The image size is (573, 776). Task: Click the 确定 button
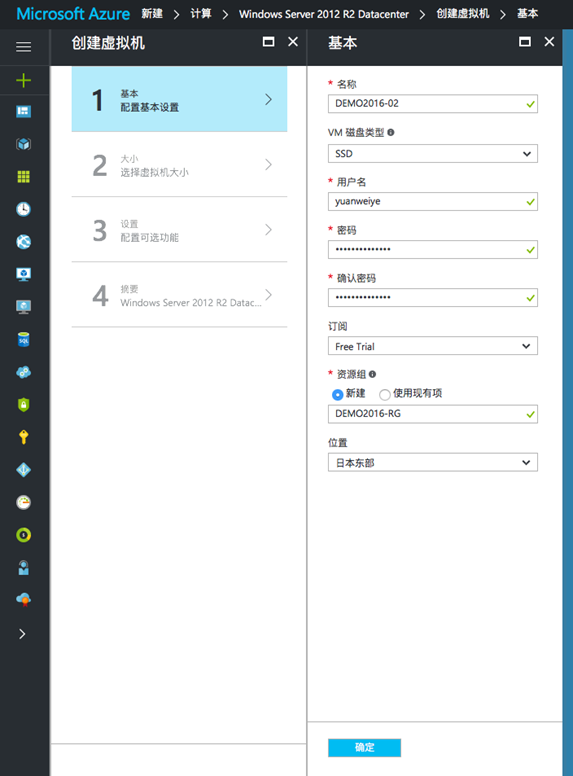click(x=364, y=747)
